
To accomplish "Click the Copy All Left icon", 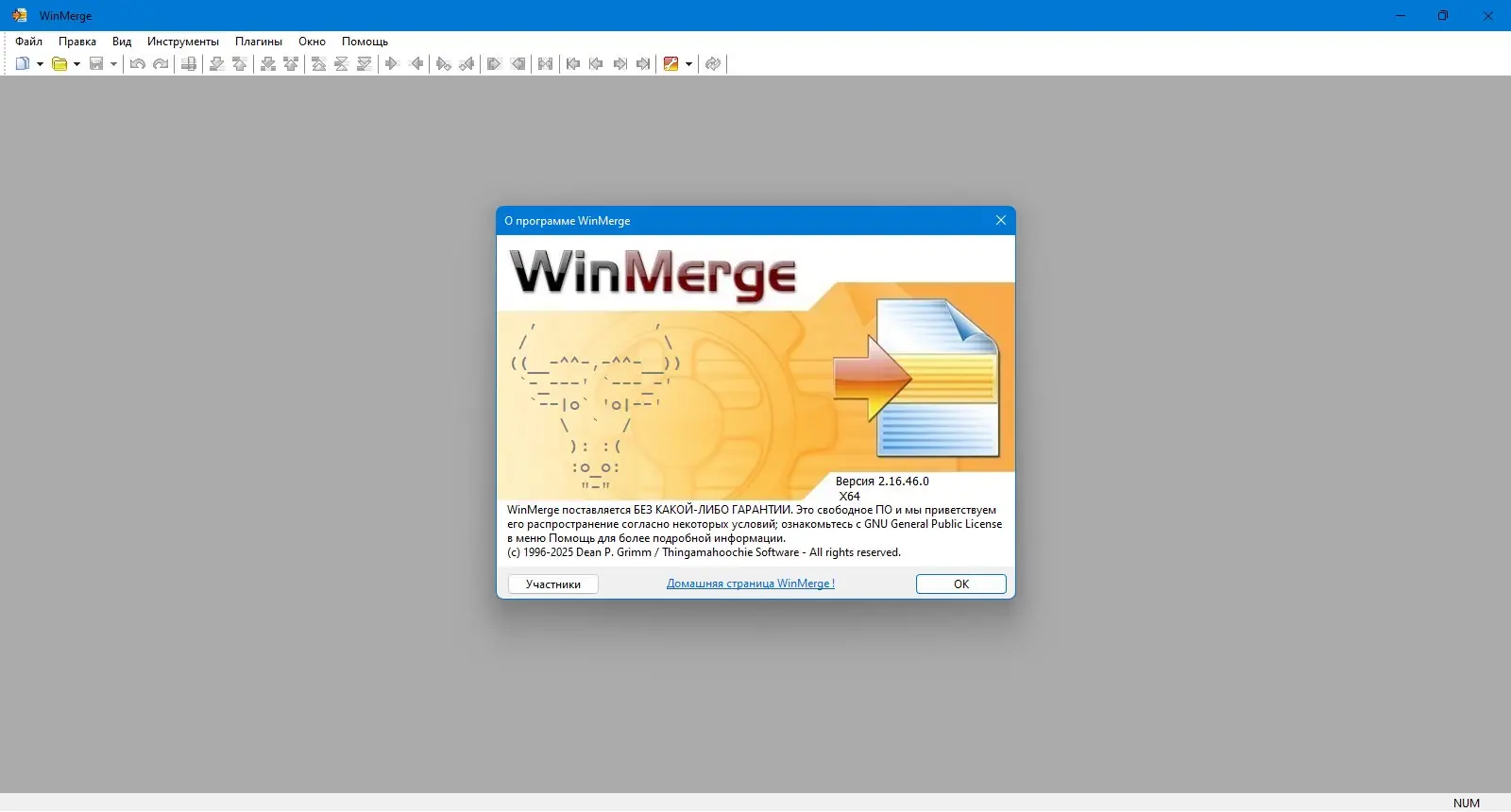I will pyautogui.click(x=518, y=64).
